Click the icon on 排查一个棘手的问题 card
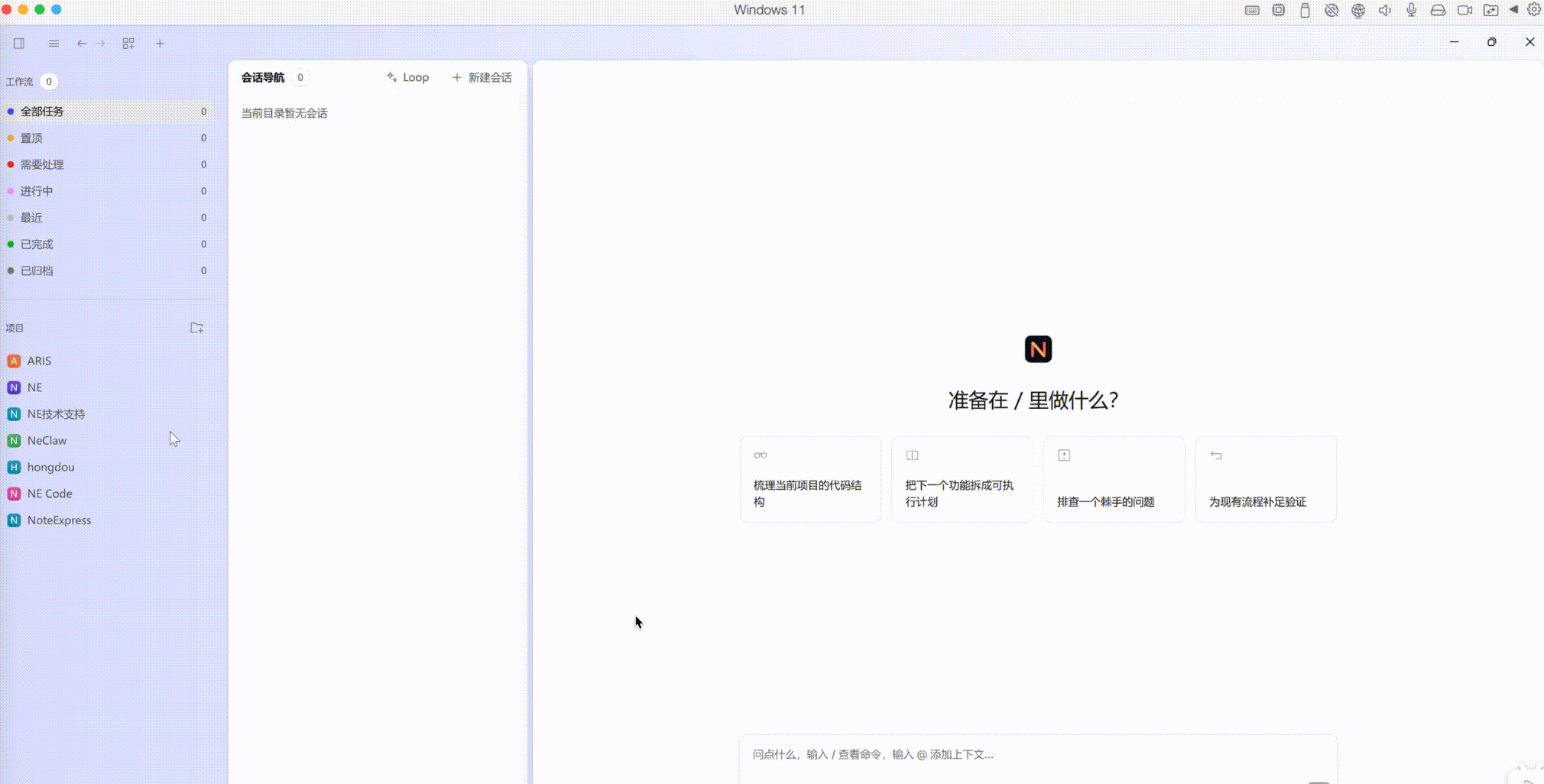Viewport: 1544px width, 784px height. [x=1064, y=455]
